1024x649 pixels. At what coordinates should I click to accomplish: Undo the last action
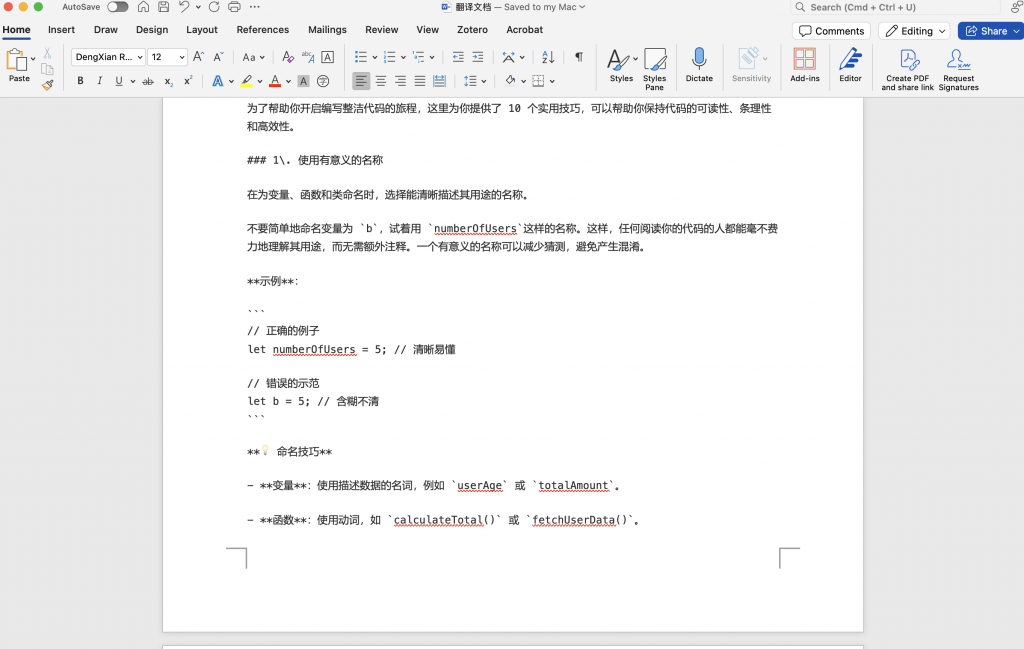tap(184, 7)
